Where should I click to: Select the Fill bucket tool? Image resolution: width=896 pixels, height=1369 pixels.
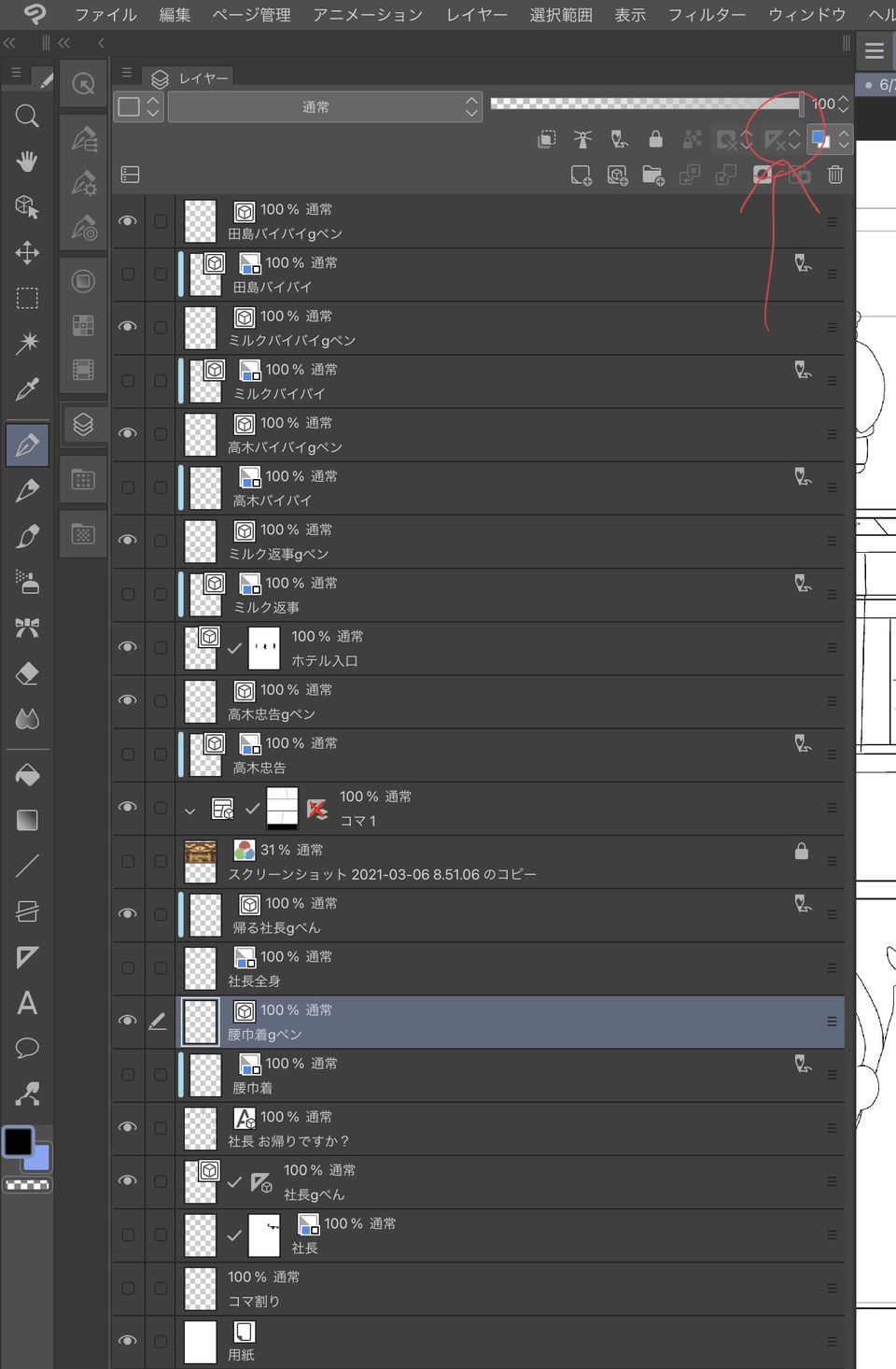(27, 775)
